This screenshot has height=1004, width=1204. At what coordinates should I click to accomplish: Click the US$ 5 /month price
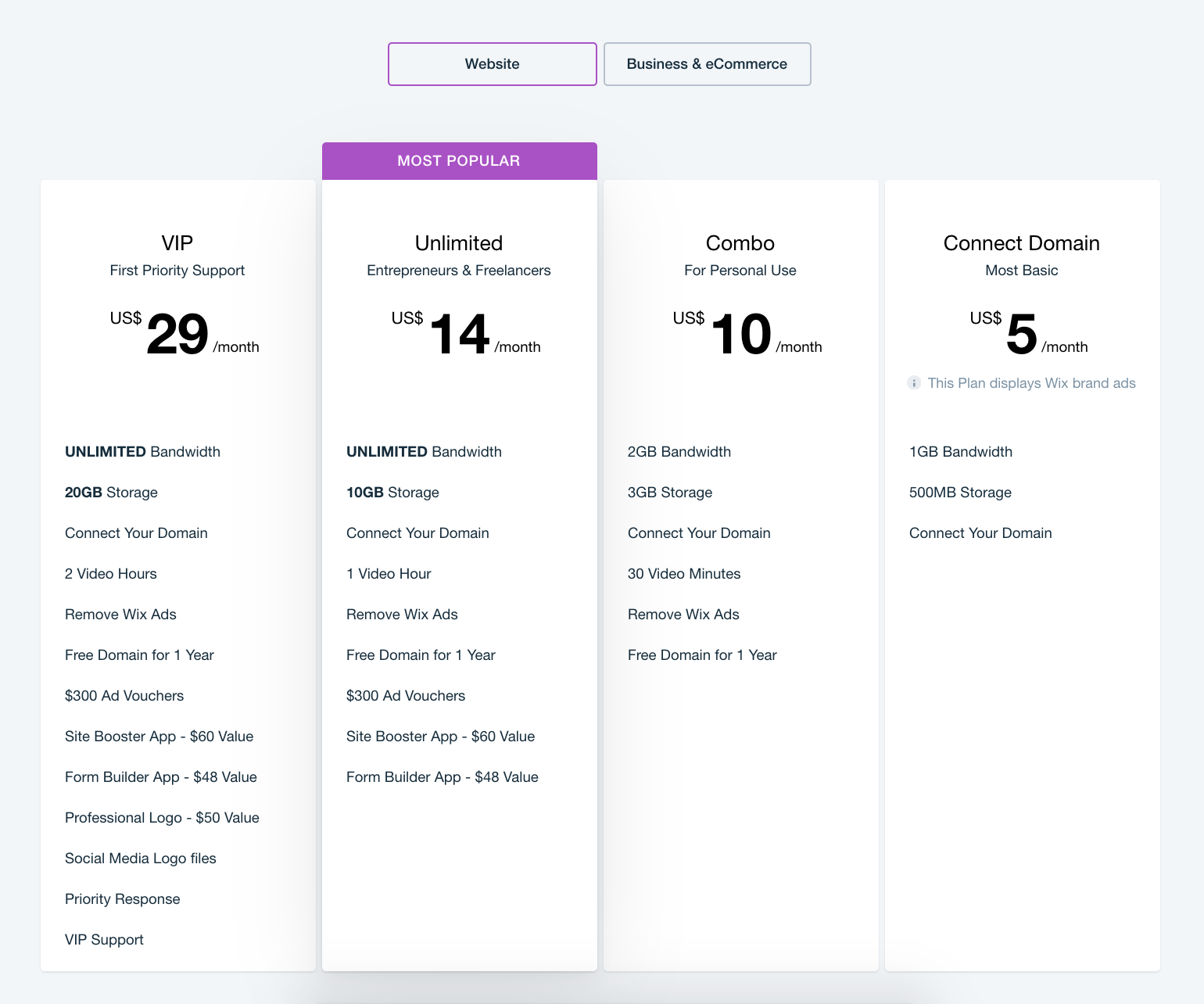click(1029, 334)
